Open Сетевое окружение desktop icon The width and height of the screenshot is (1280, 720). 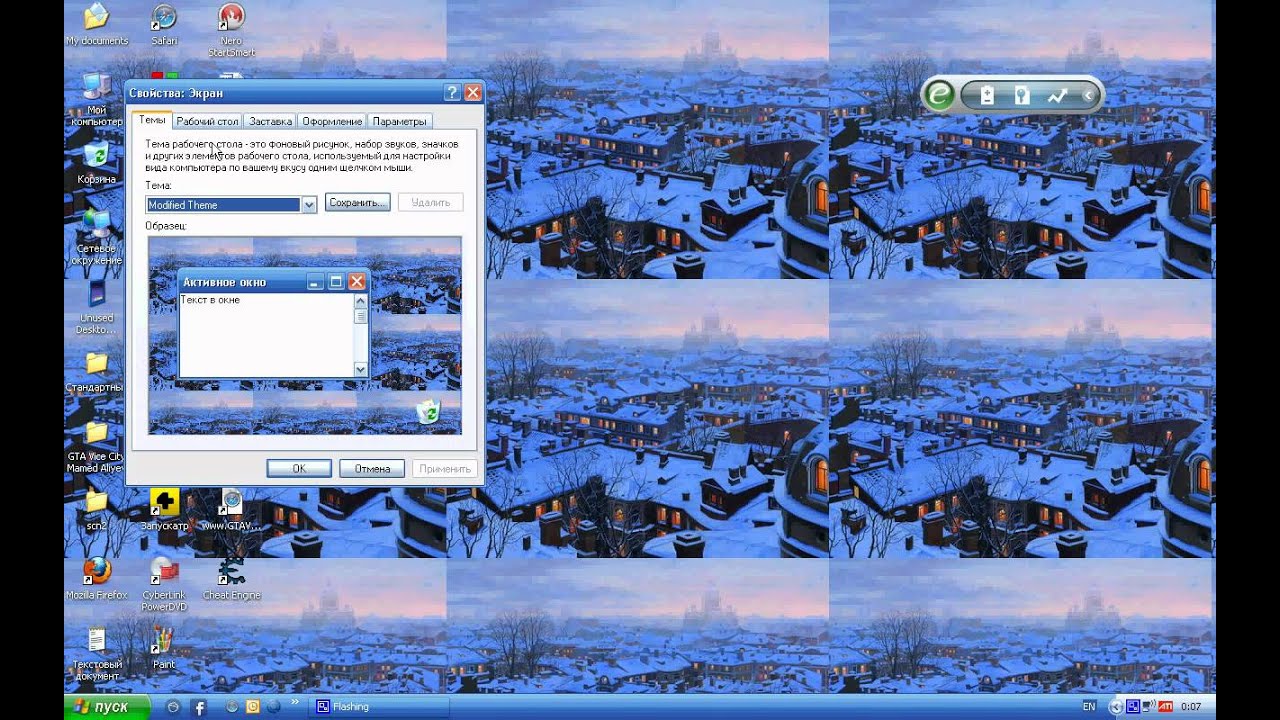[x=97, y=238]
